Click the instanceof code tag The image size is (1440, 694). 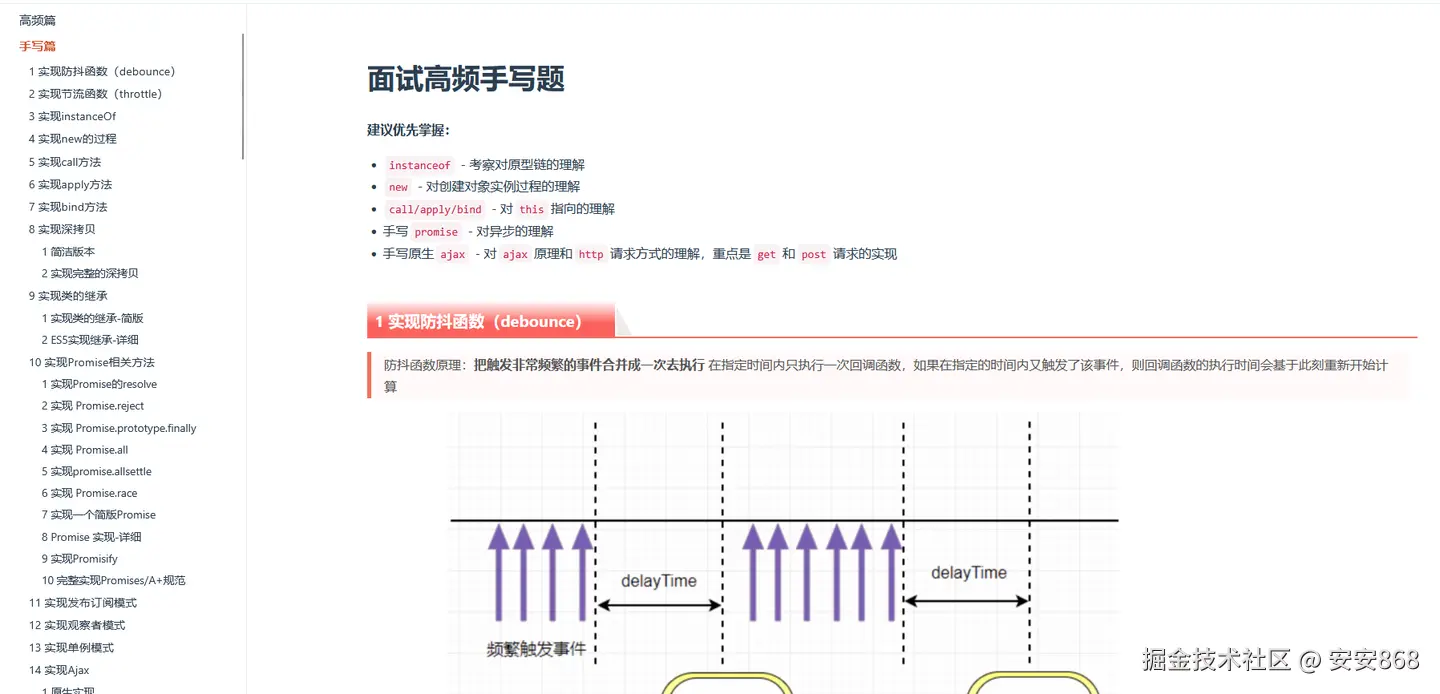(x=420, y=165)
